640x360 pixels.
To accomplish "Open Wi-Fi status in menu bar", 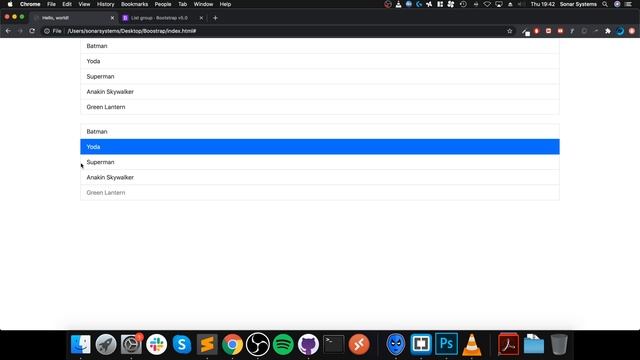I will tap(487, 4).
